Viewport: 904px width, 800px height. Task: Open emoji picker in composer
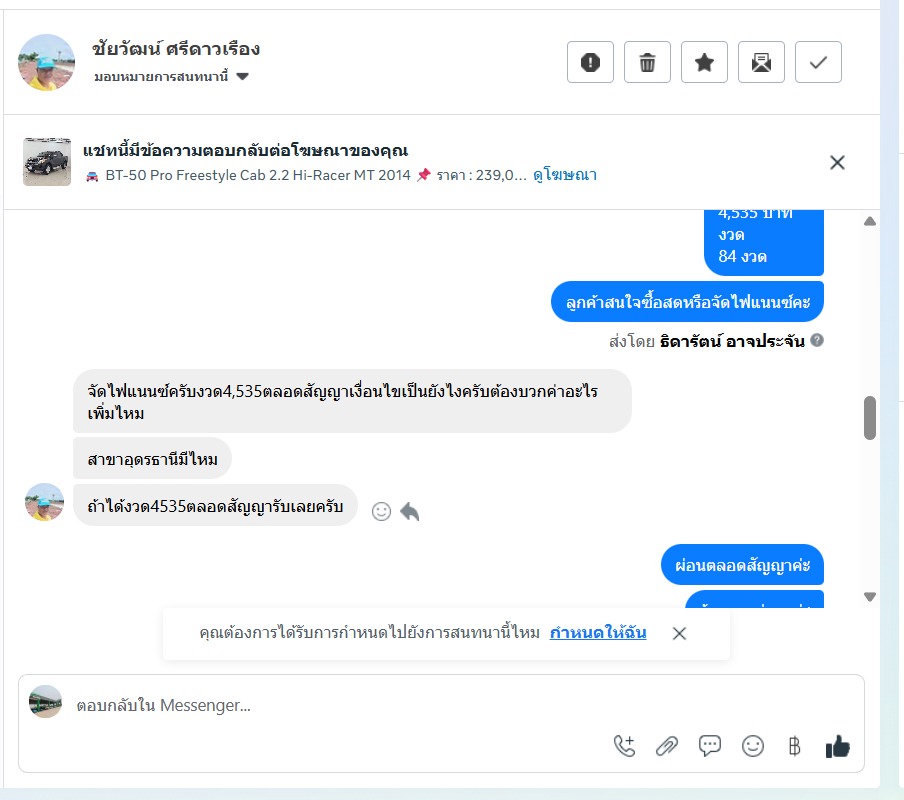point(752,746)
